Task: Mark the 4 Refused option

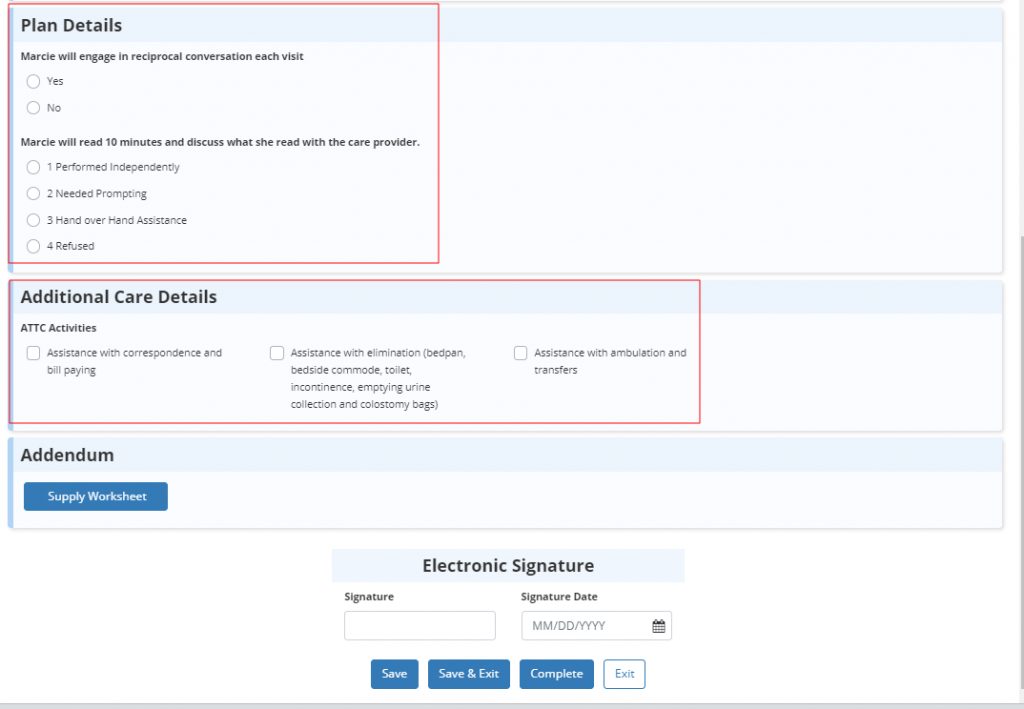Action: [x=33, y=245]
